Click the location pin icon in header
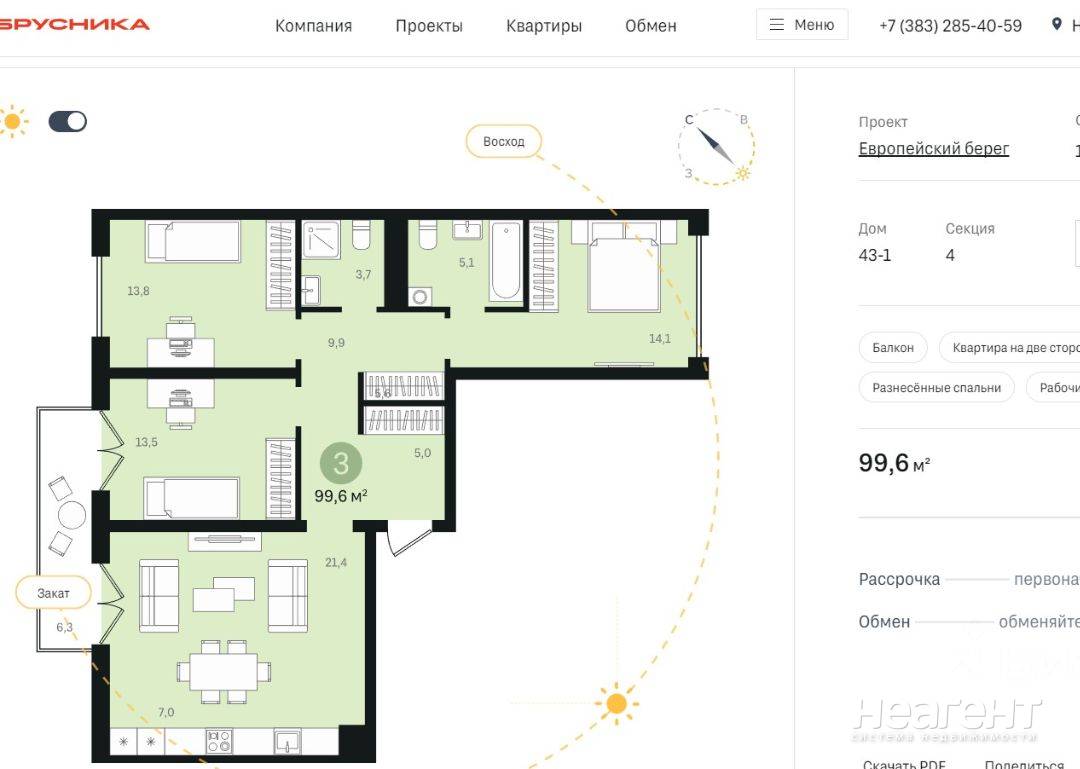The image size is (1080, 769). [x=1057, y=24]
